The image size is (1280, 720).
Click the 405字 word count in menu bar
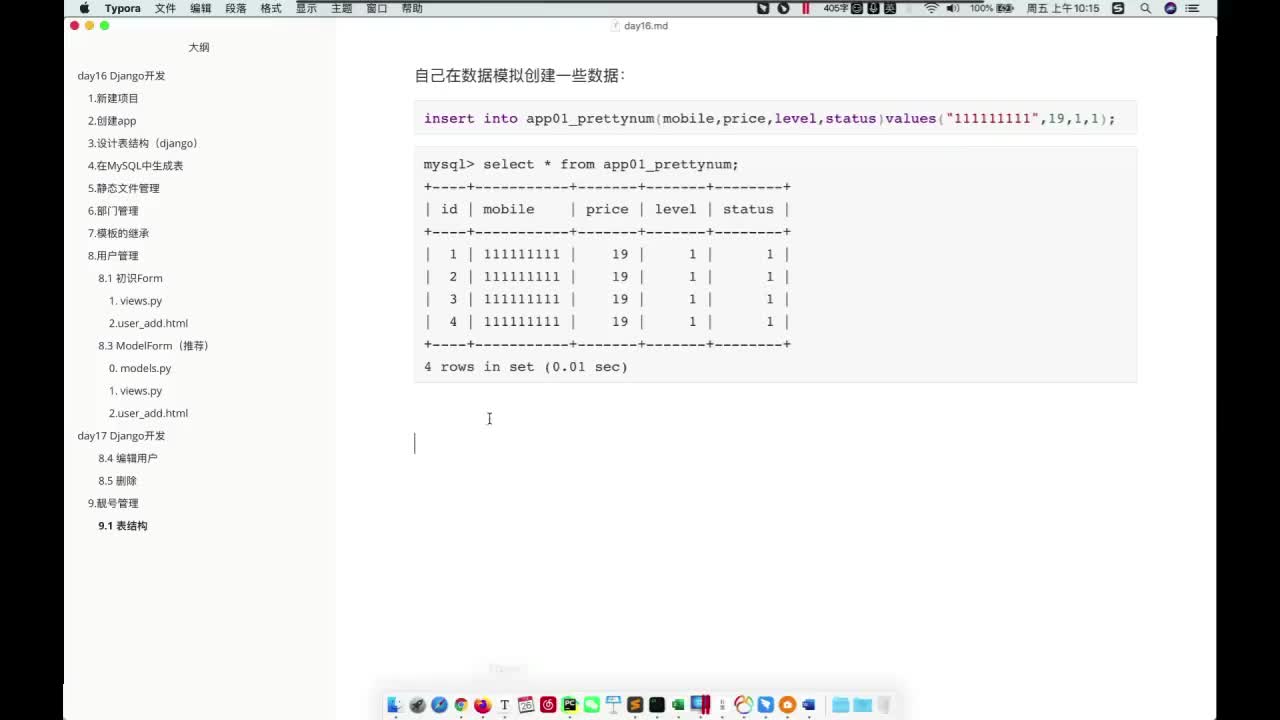837,8
